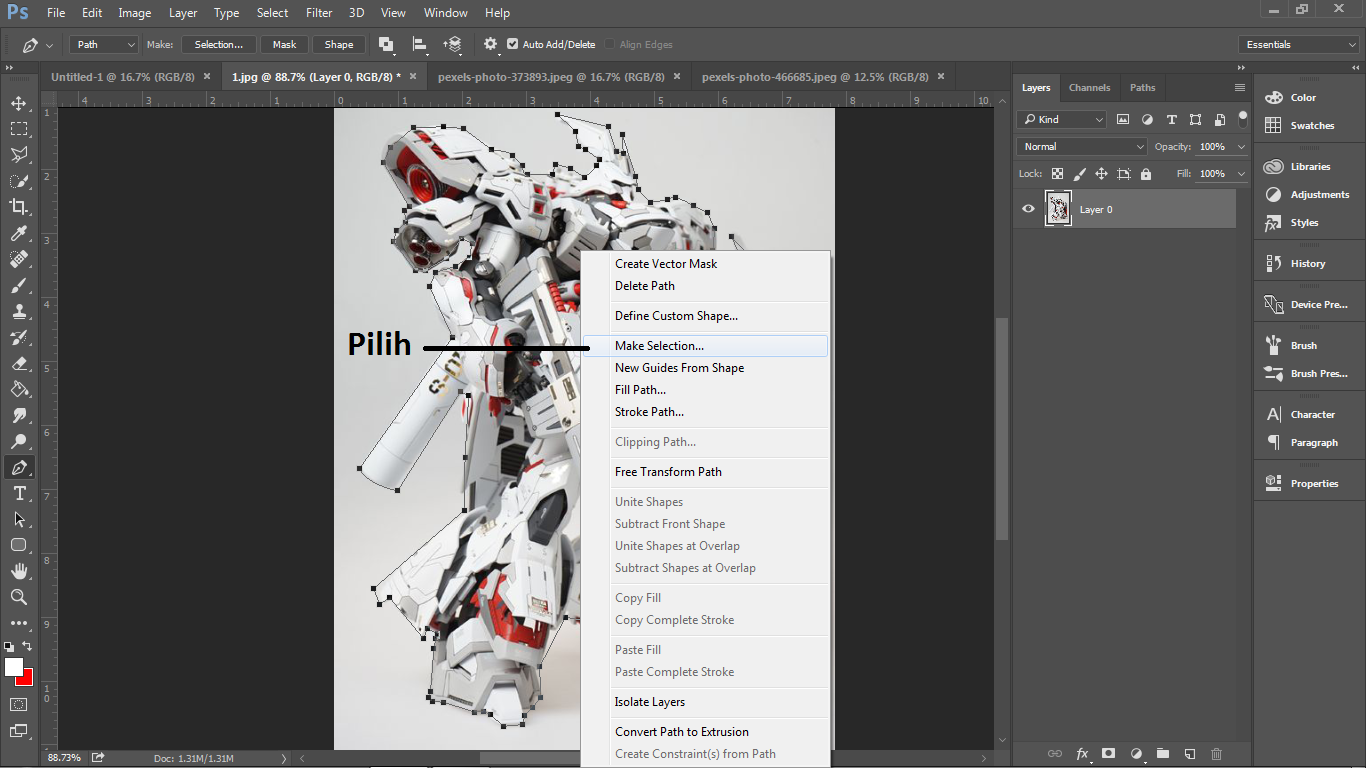Screen dimensions: 1366x768
Task: Click the Selection... button in options bar
Action: [218, 44]
